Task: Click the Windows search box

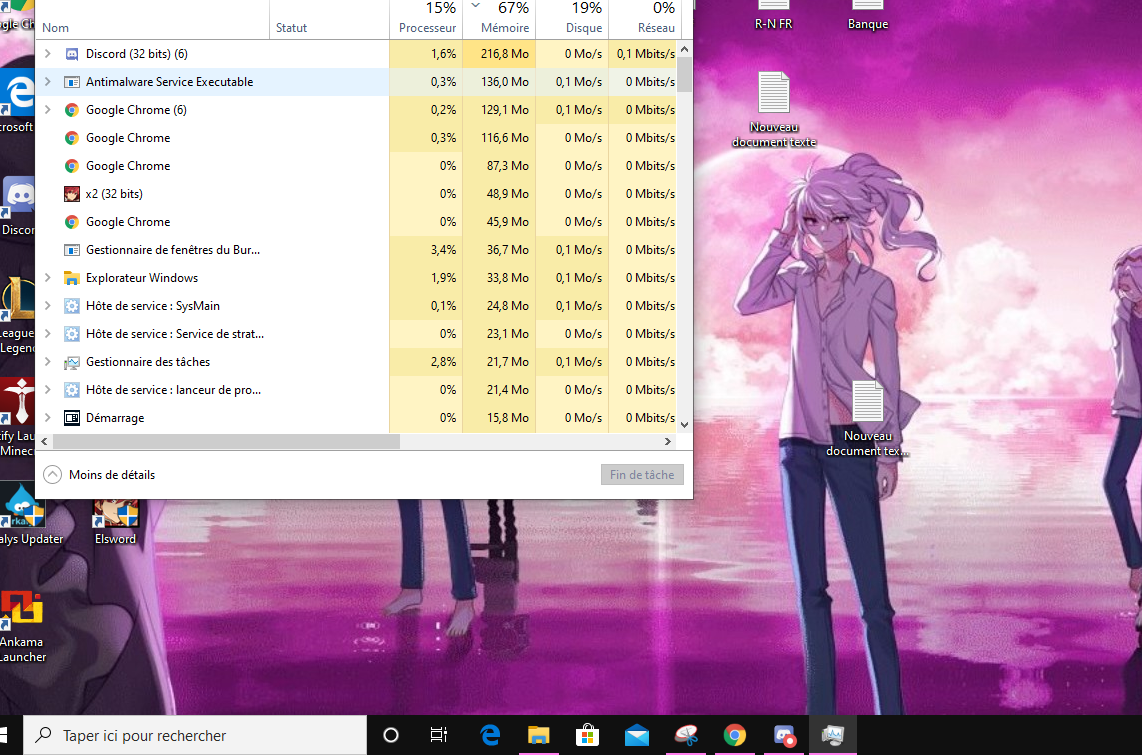Action: coord(195,735)
